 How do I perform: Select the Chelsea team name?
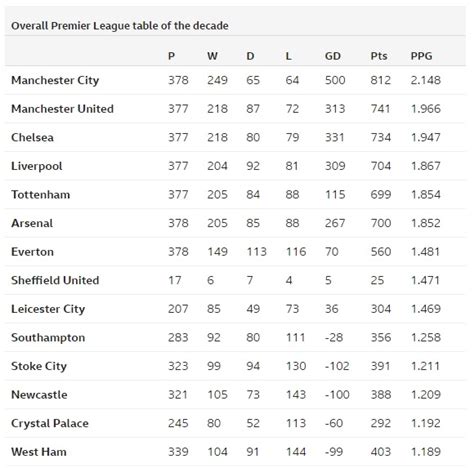pyautogui.click(x=32, y=137)
